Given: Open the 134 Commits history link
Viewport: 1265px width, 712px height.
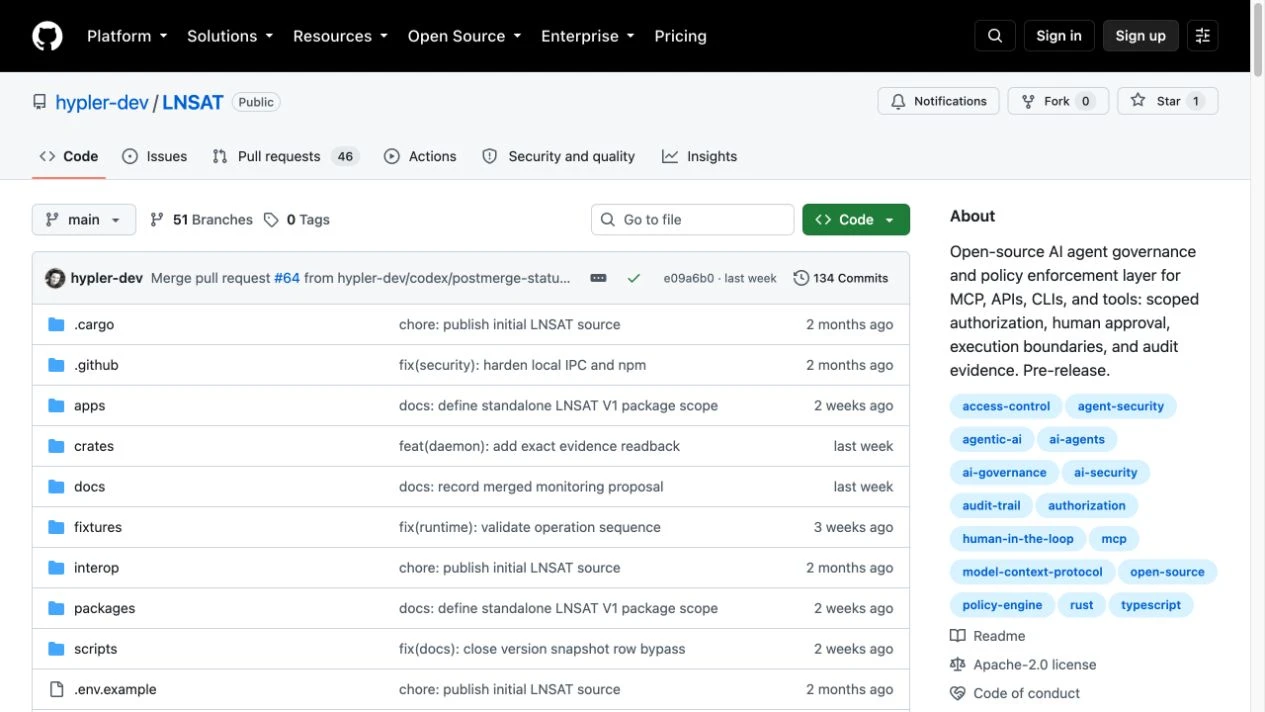Looking at the screenshot, I should point(841,278).
